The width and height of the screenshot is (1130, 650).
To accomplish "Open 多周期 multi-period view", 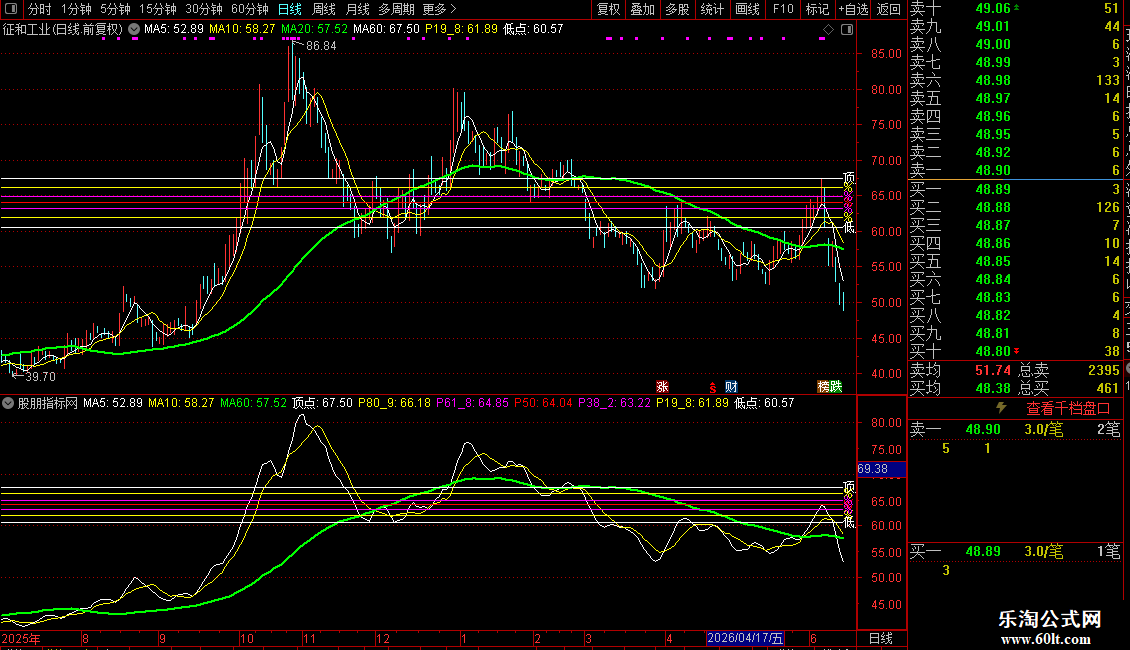I will click(x=396, y=9).
